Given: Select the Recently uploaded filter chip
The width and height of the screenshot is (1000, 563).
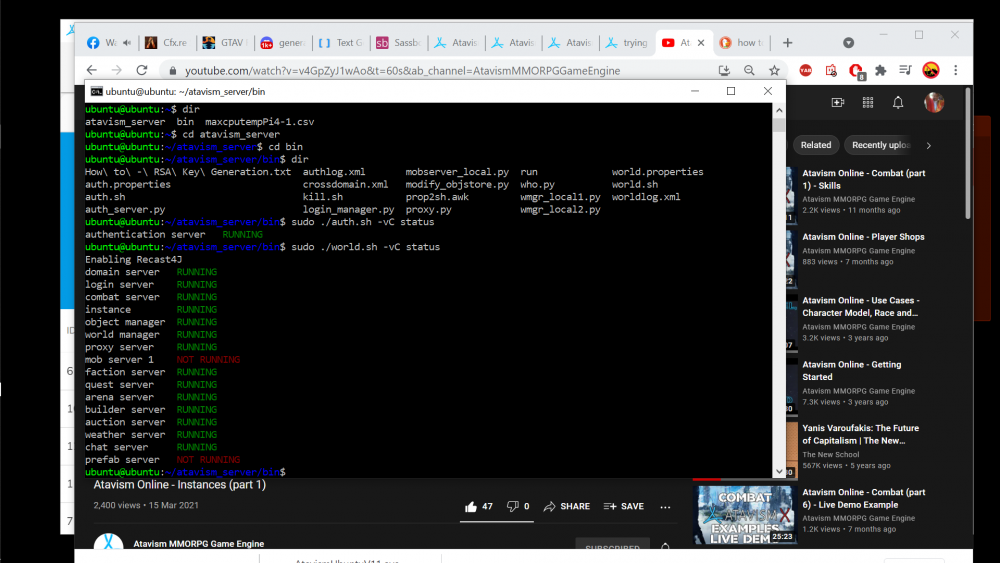Looking at the screenshot, I should (880, 145).
